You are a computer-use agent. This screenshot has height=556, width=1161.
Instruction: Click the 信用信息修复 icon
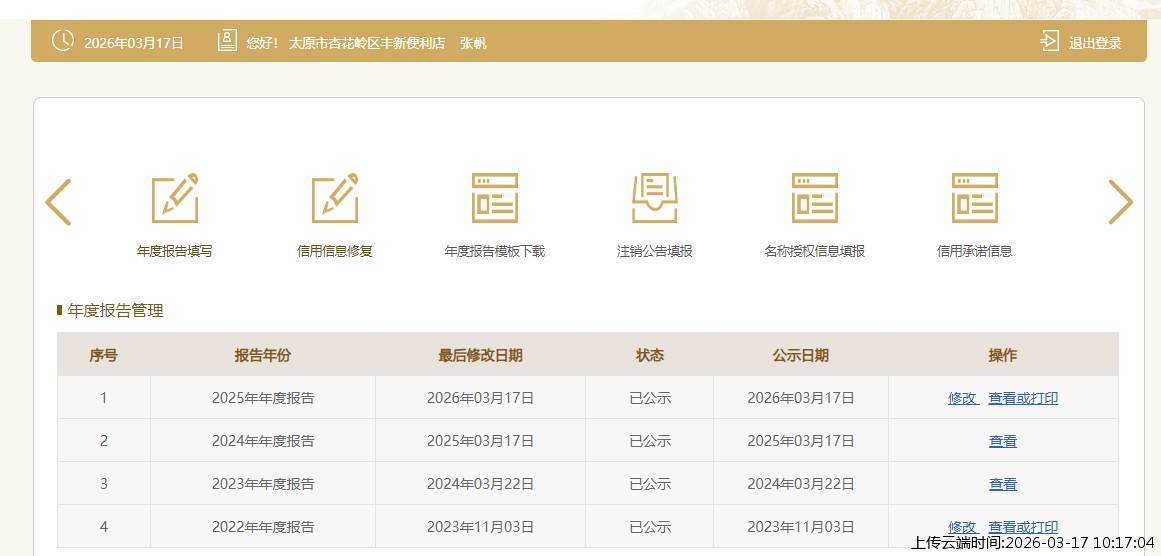click(335, 198)
